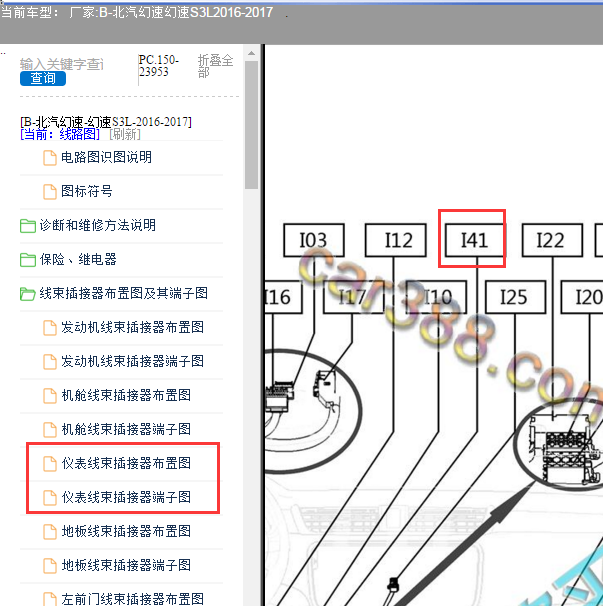Viewport: 603px width, 606px height.
Task: Click the [当前：线路图] link
Action: (60, 134)
